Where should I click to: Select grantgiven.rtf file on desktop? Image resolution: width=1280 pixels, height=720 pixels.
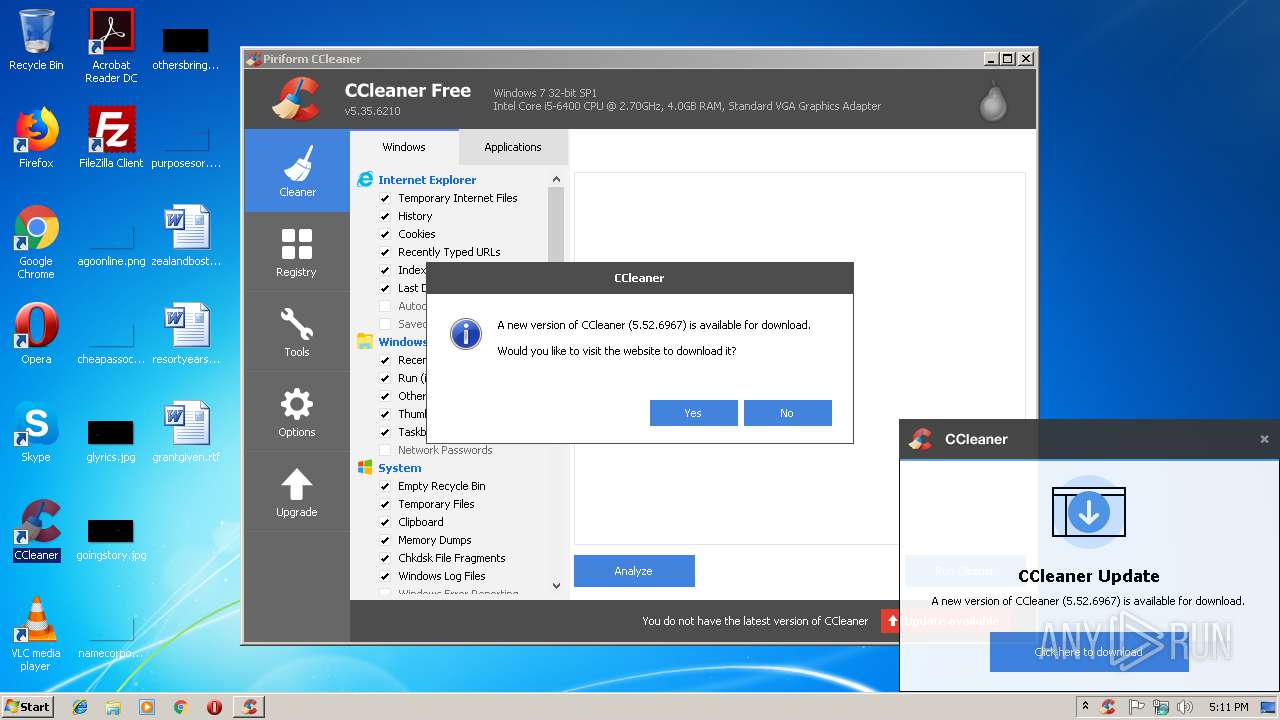(x=186, y=432)
